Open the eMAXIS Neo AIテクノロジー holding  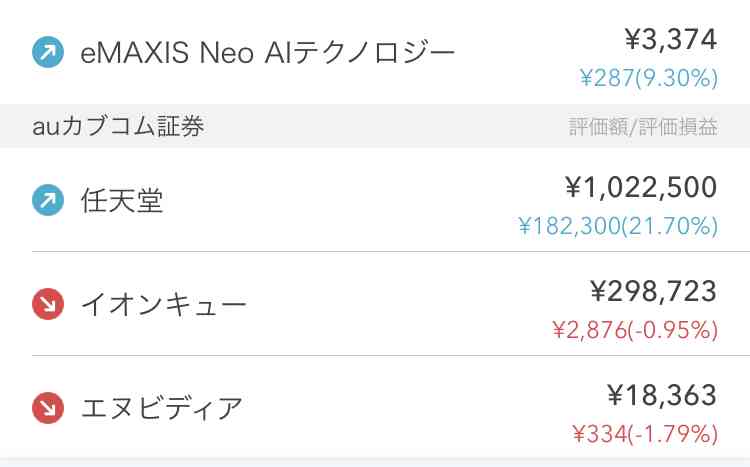[375, 52]
